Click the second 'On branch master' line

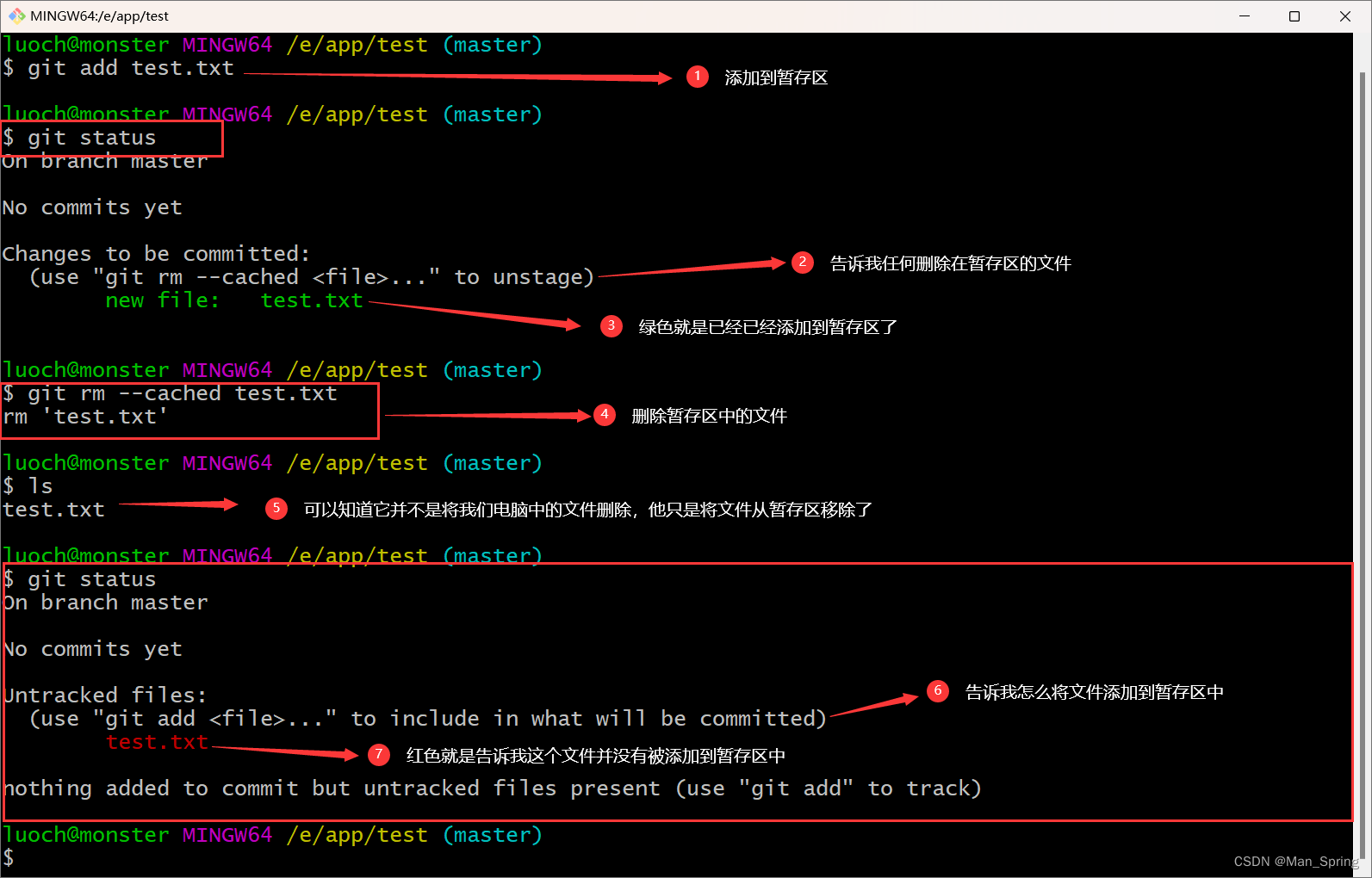tap(105, 603)
